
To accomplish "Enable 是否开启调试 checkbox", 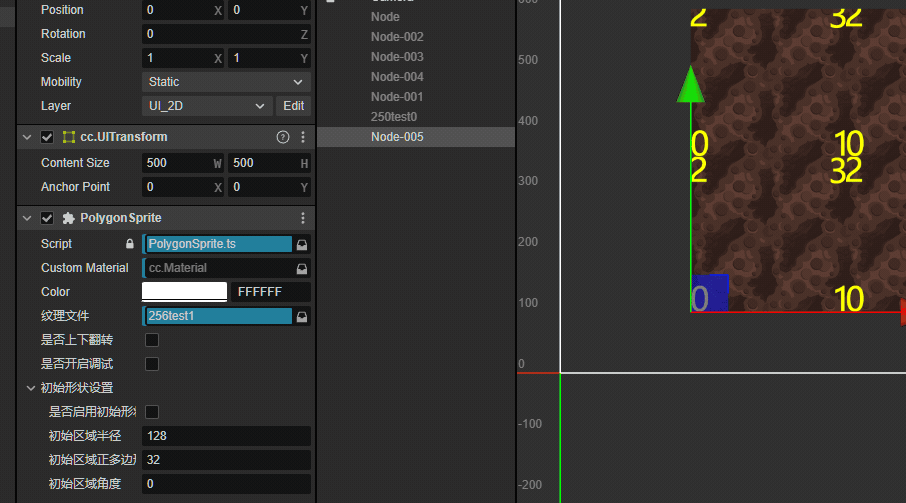I will coord(152,364).
